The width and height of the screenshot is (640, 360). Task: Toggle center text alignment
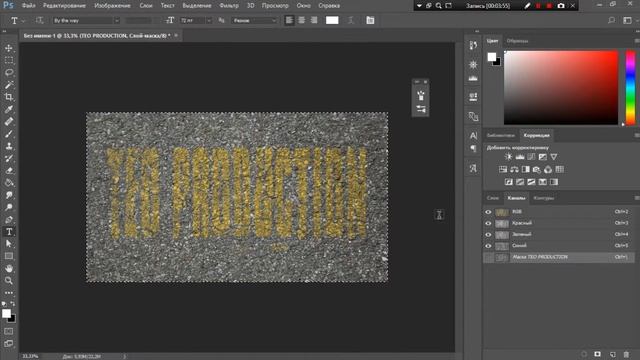(302, 20)
